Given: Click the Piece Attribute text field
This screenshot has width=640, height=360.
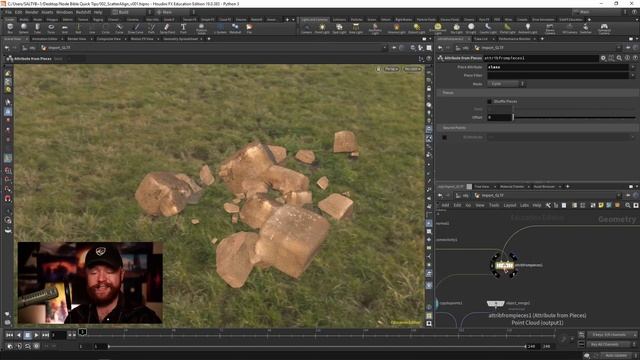Looking at the screenshot, I should pos(558,67).
